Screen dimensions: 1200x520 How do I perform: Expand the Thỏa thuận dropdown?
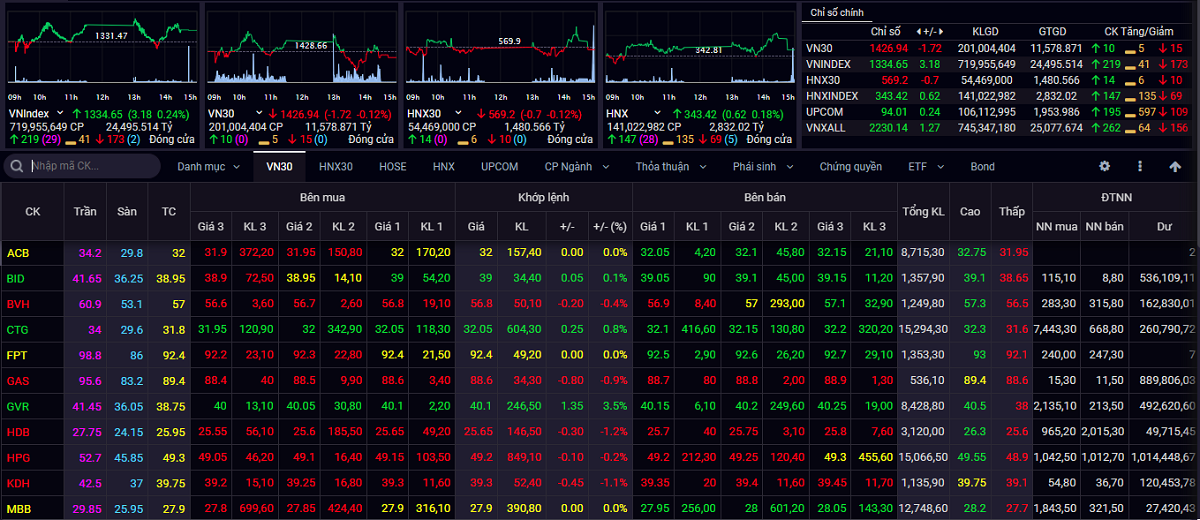click(x=670, y=166)
